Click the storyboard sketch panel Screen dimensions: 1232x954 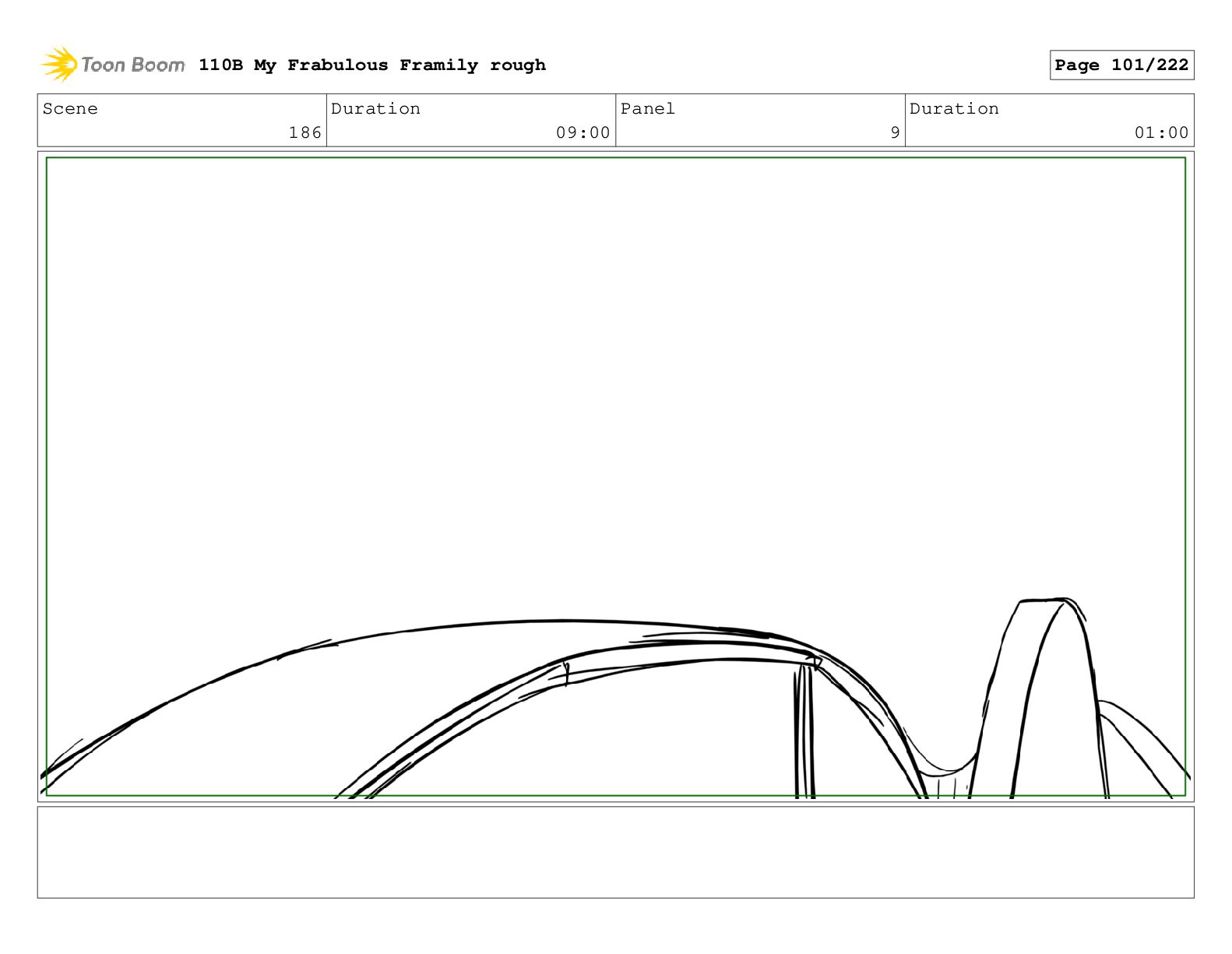coord(616,477)
